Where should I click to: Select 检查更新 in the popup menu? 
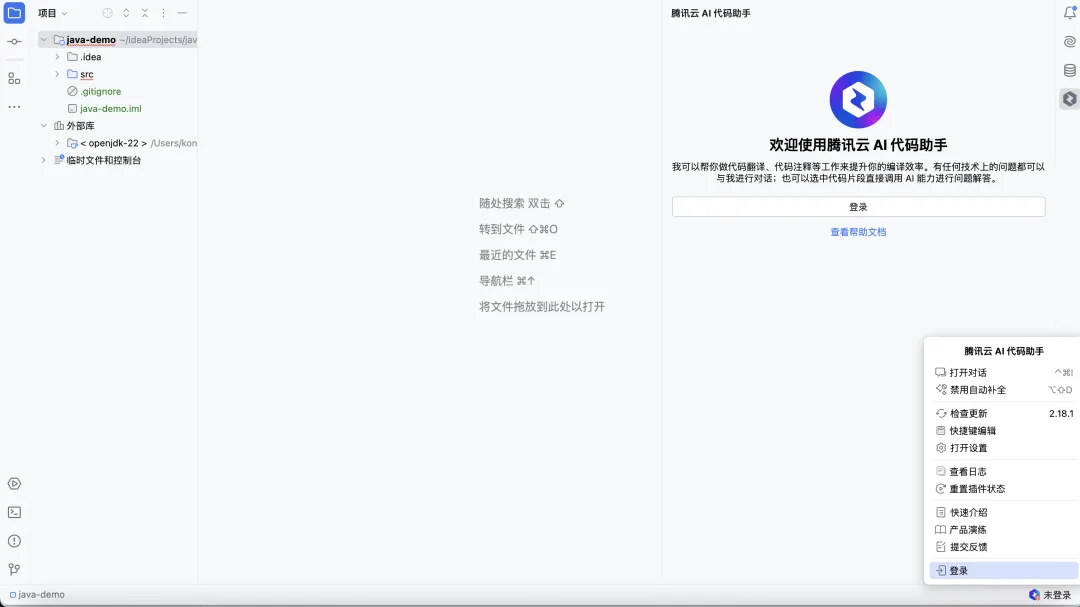coord(1004,413)
